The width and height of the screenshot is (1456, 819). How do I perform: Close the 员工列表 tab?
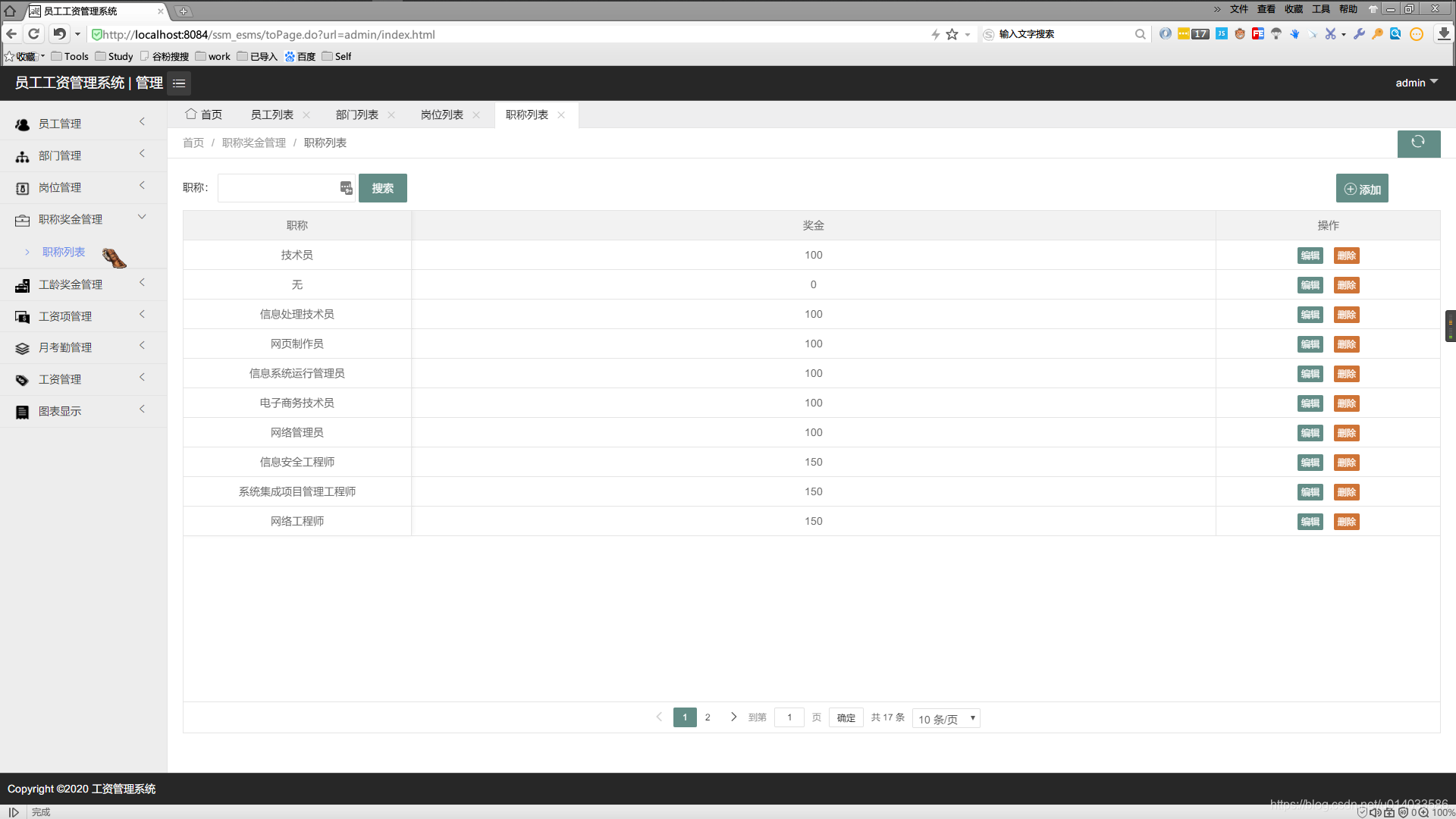point(306,115)
